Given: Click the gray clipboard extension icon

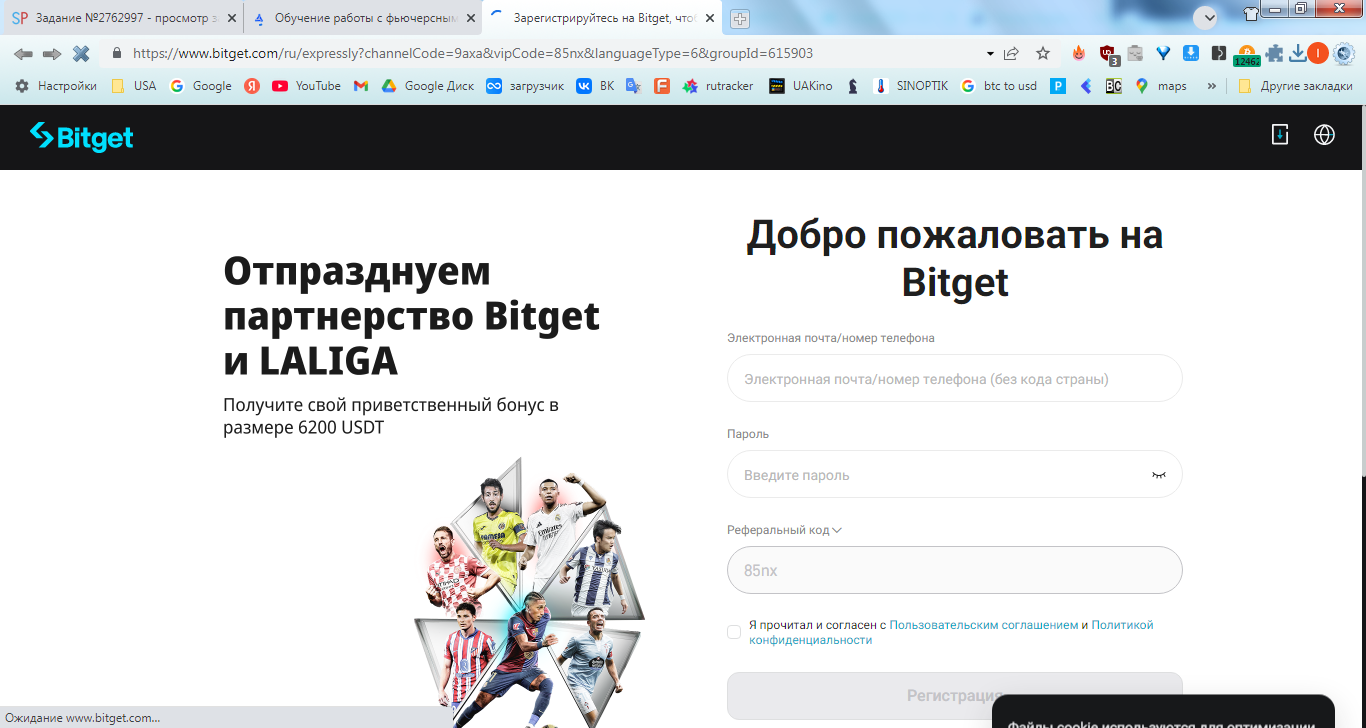Looking at the screenshot, I should pos(1134,53).
